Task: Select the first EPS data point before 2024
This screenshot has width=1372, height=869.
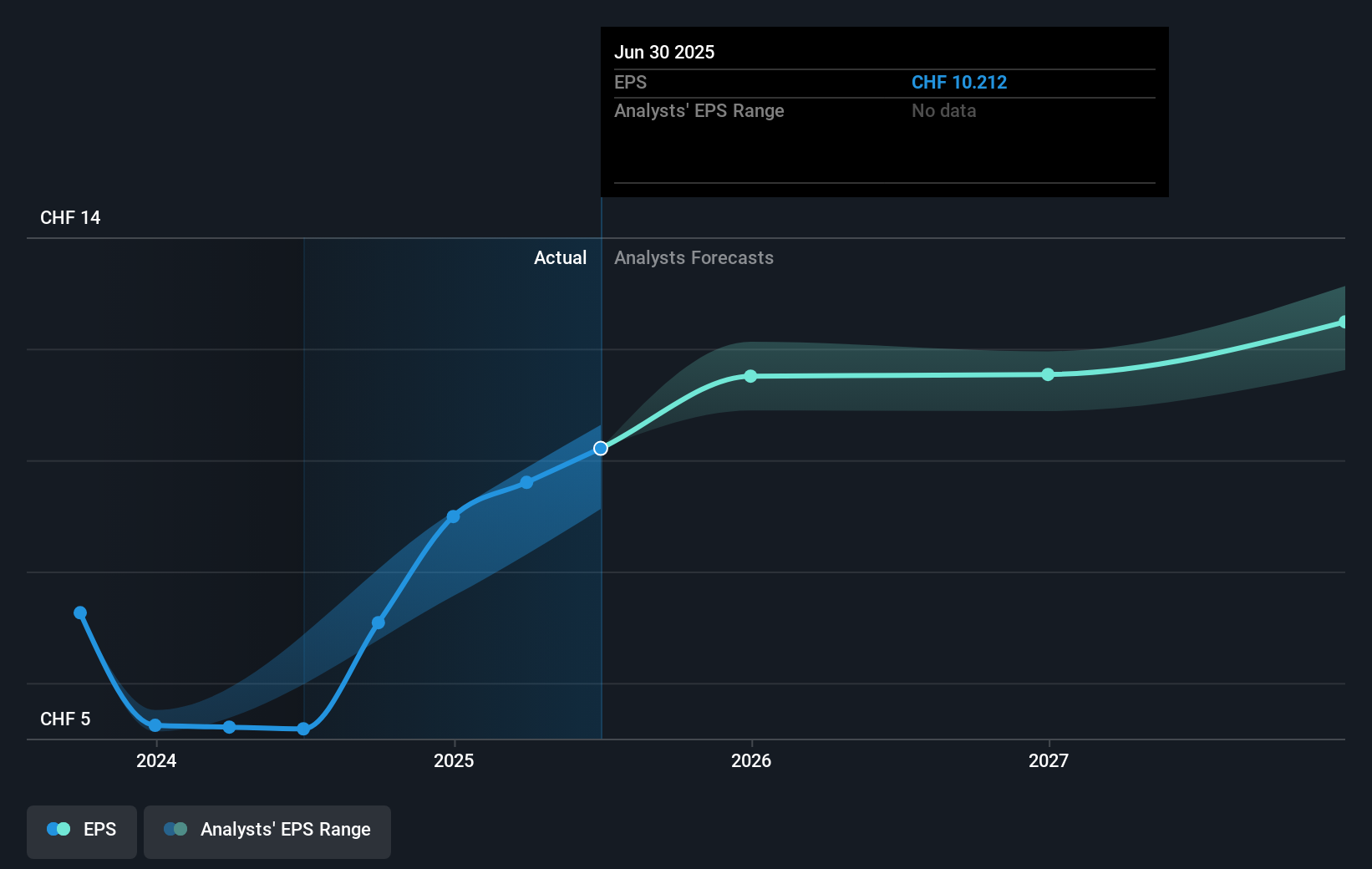Action: pos(79,612)
